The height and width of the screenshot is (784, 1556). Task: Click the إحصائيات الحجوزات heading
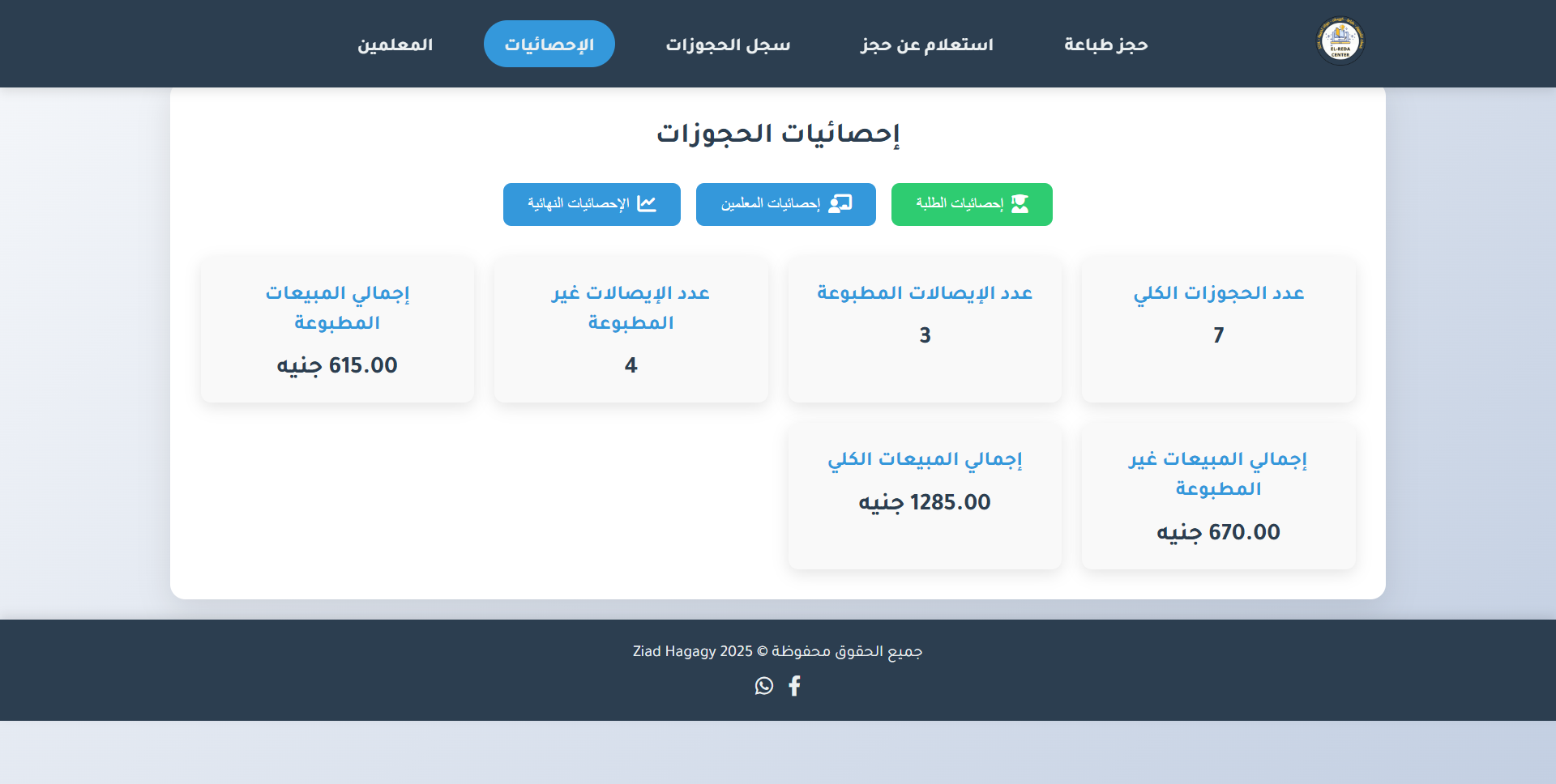[x=778, y=133]
